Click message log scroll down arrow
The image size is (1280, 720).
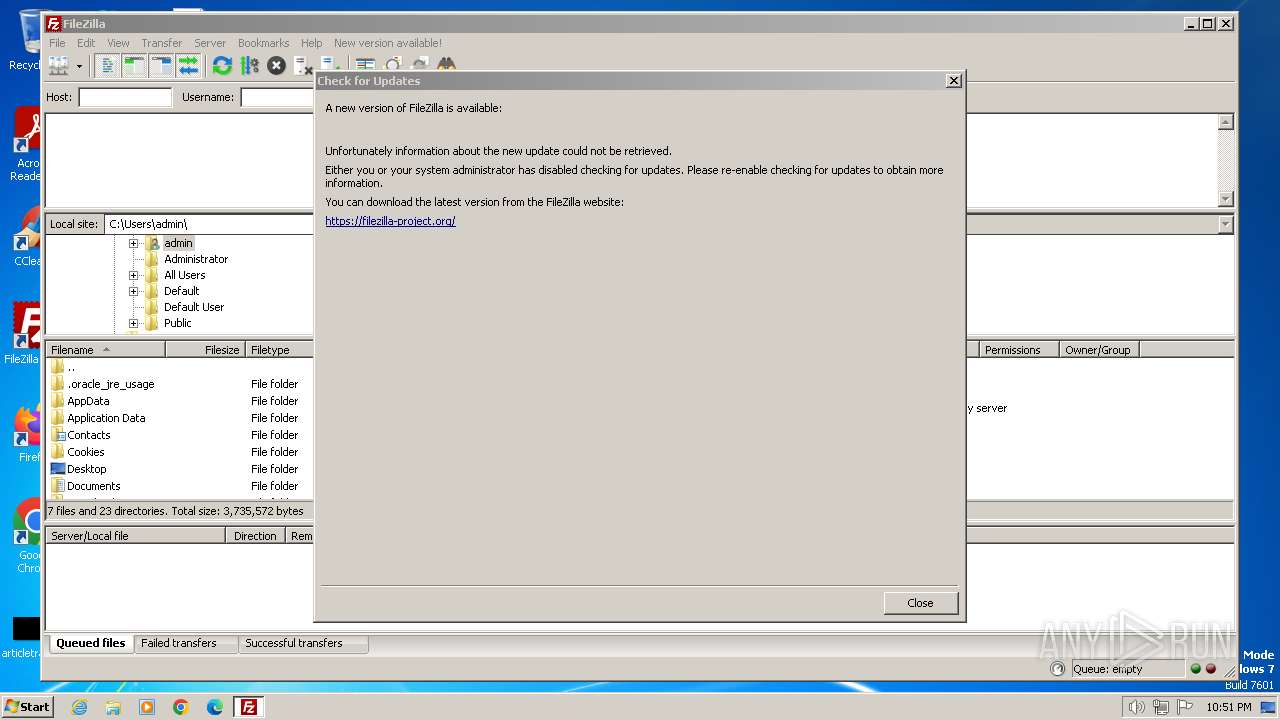tap(1225, 199)
